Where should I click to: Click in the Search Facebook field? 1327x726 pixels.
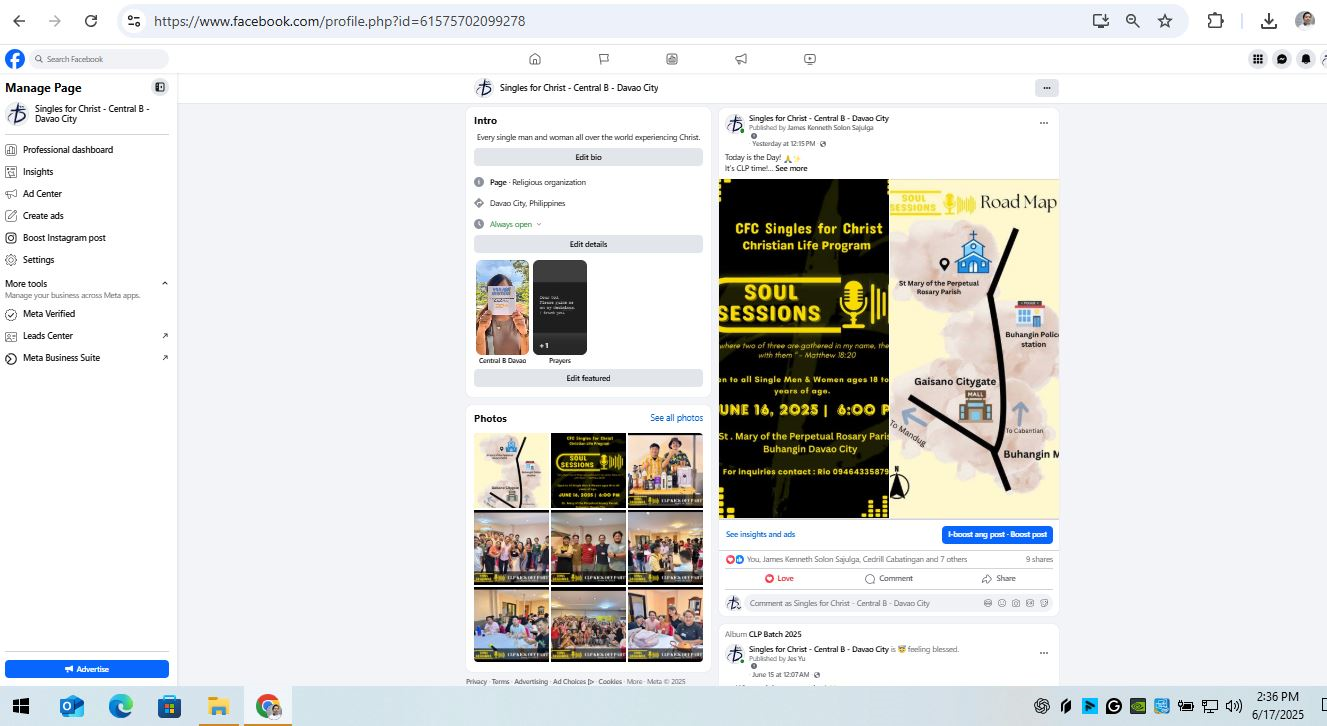[99, 59]
